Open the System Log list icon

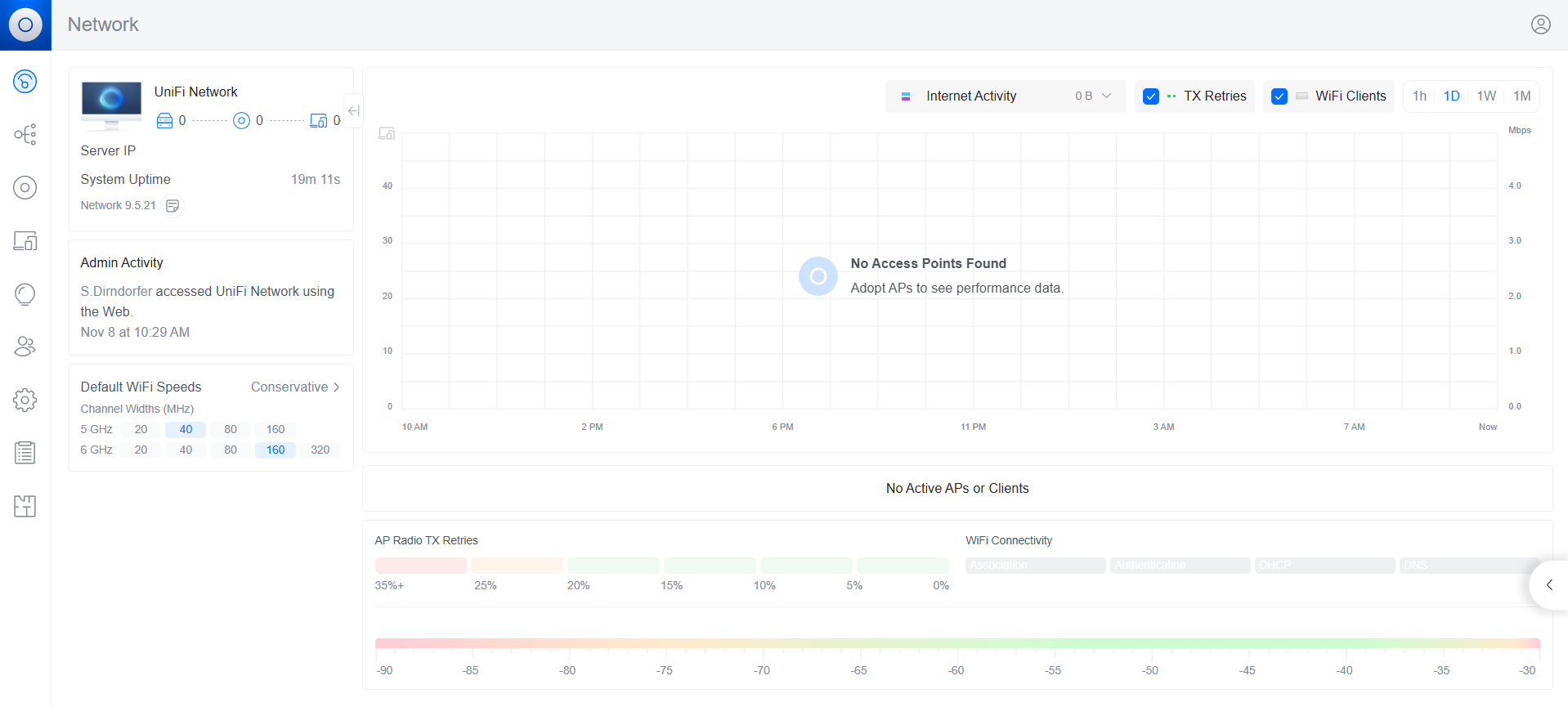(x=25, y=453)
